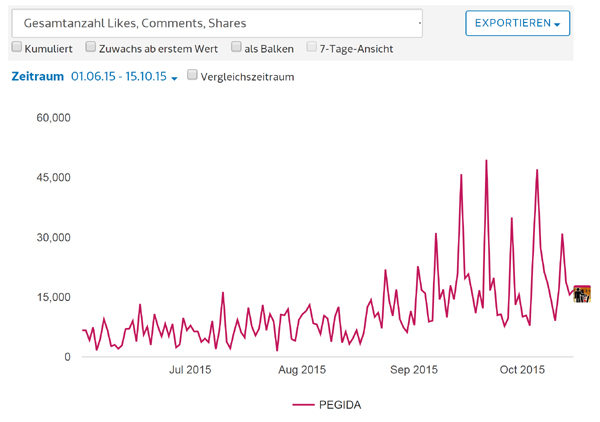Toggle the Kumuliert checkbox
Viewport: 600px width, 422px height.
pyautogui.click(x=17, y=47)
